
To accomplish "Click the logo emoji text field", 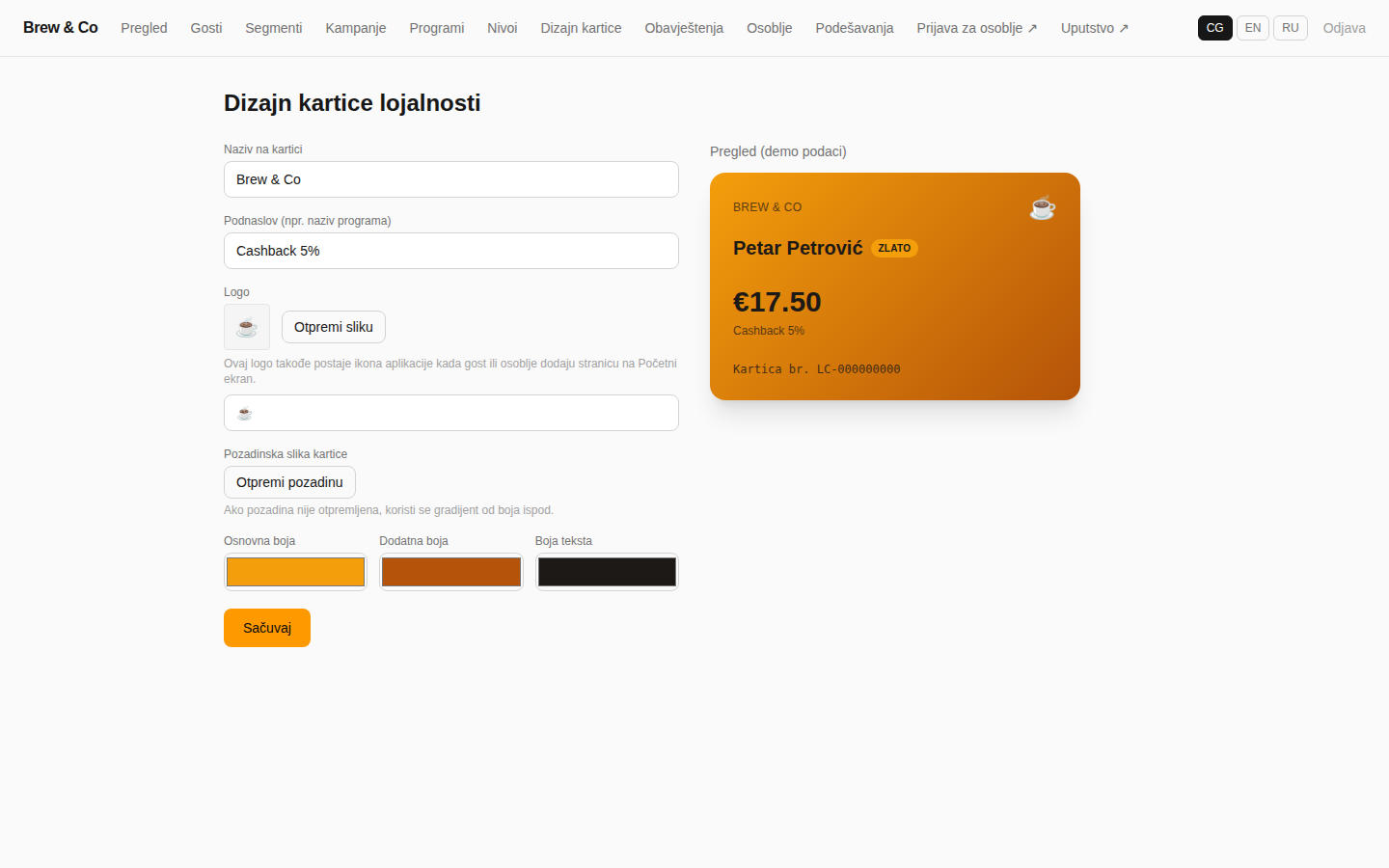I will [x=451, y=413].
